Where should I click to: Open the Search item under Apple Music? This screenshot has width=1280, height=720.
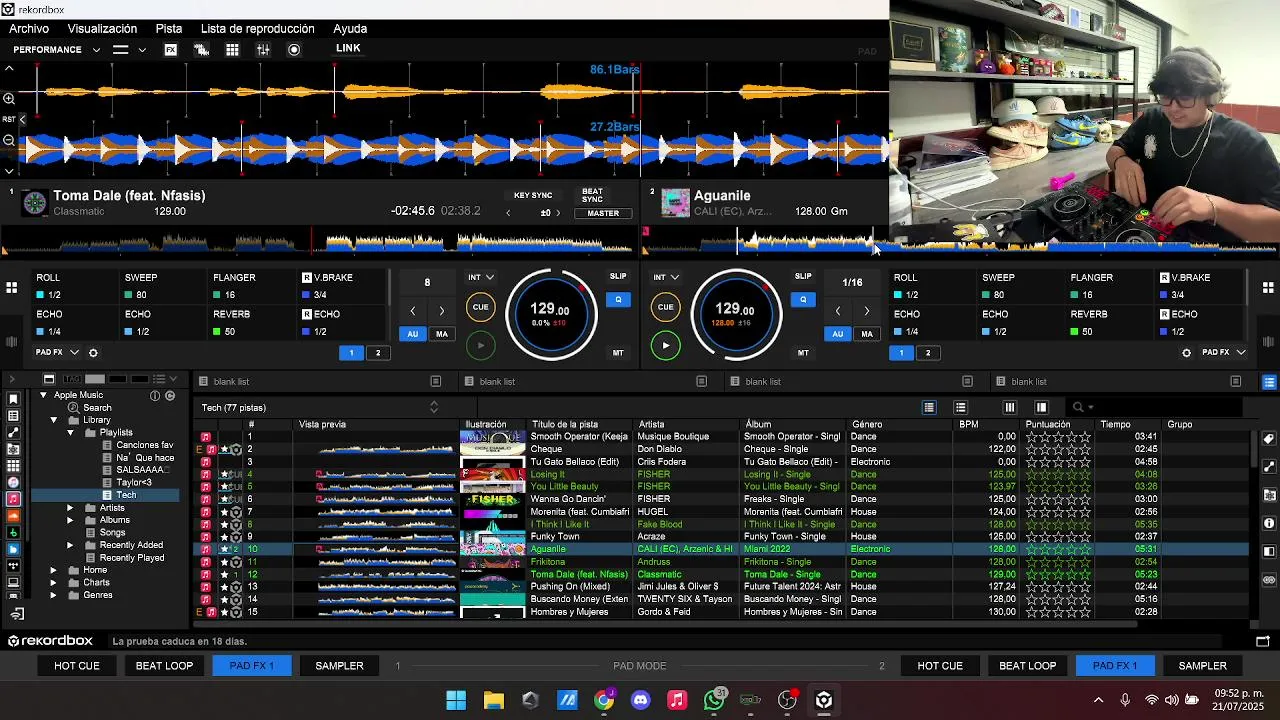97,408
